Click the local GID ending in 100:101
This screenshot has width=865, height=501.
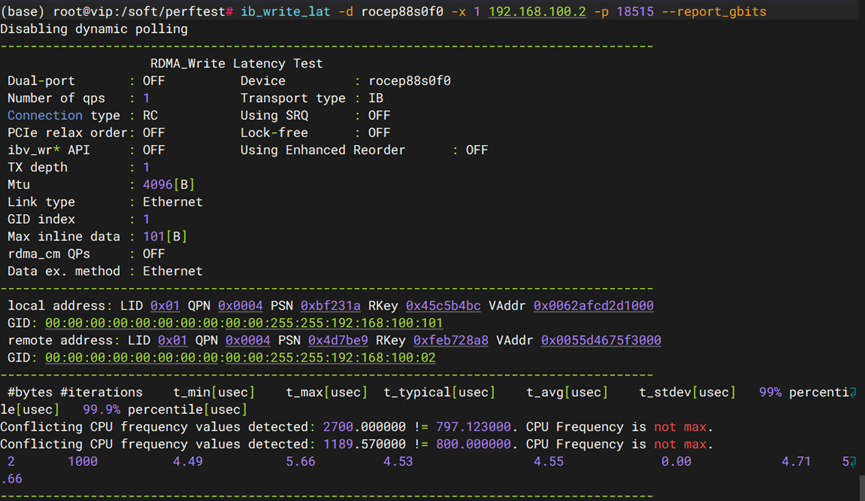pyautogui.click(x=243, y=323)
